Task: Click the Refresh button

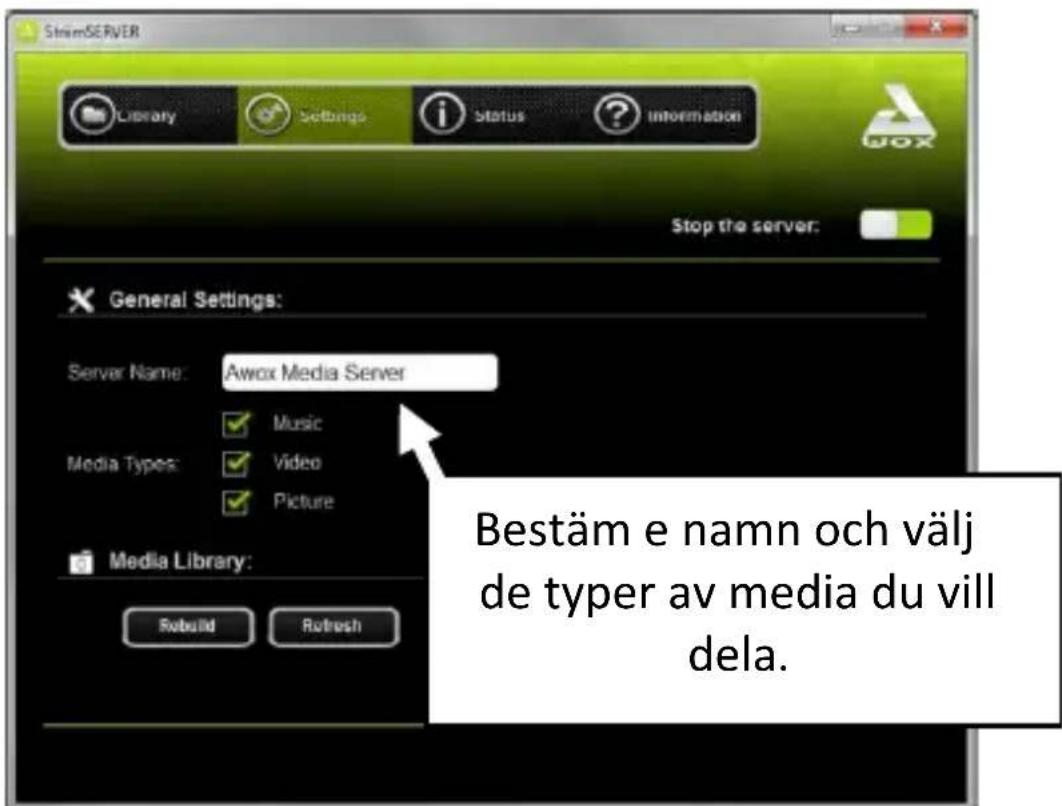Action: (x=333, y=626)
